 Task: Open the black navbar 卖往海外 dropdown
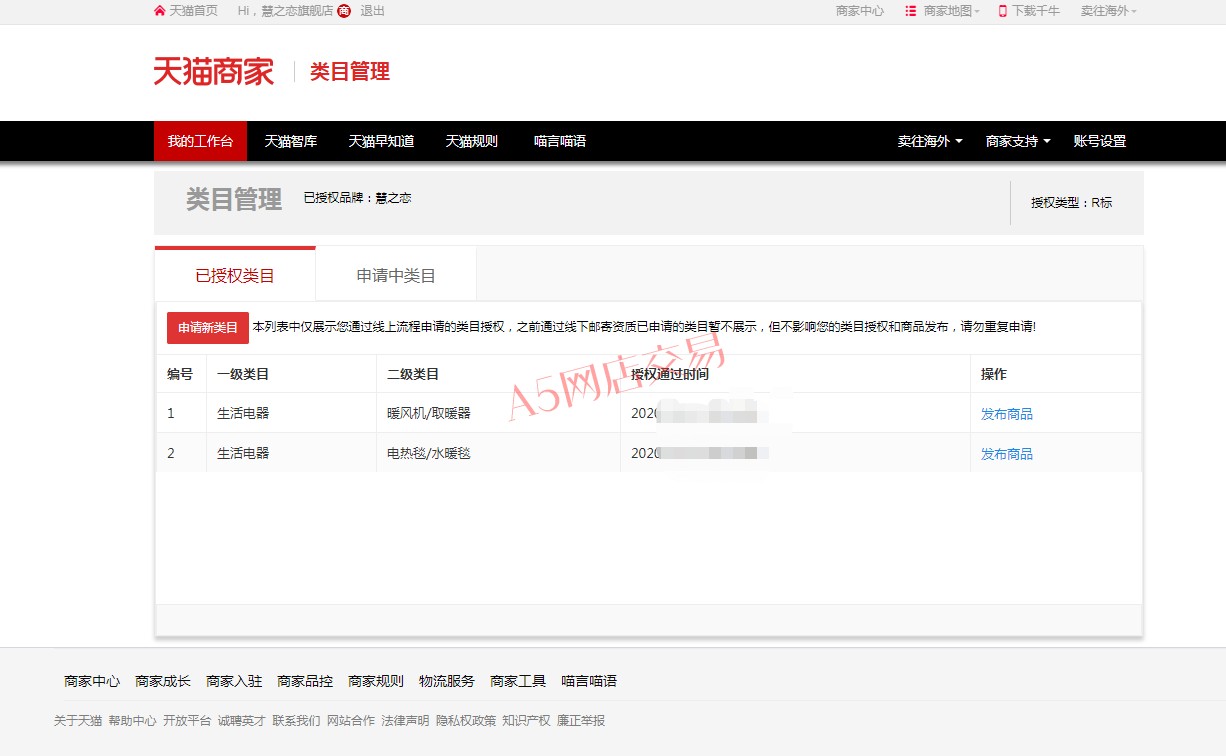(x=930, y=141)
